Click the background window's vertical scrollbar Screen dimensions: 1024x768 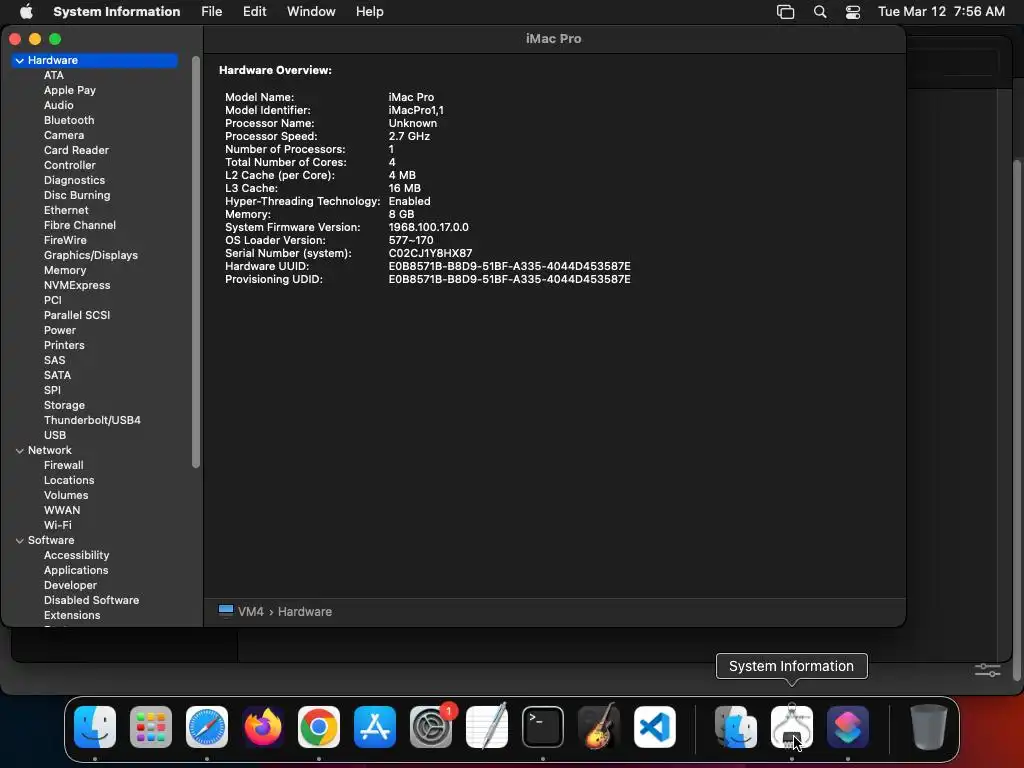click(1016, 420)
